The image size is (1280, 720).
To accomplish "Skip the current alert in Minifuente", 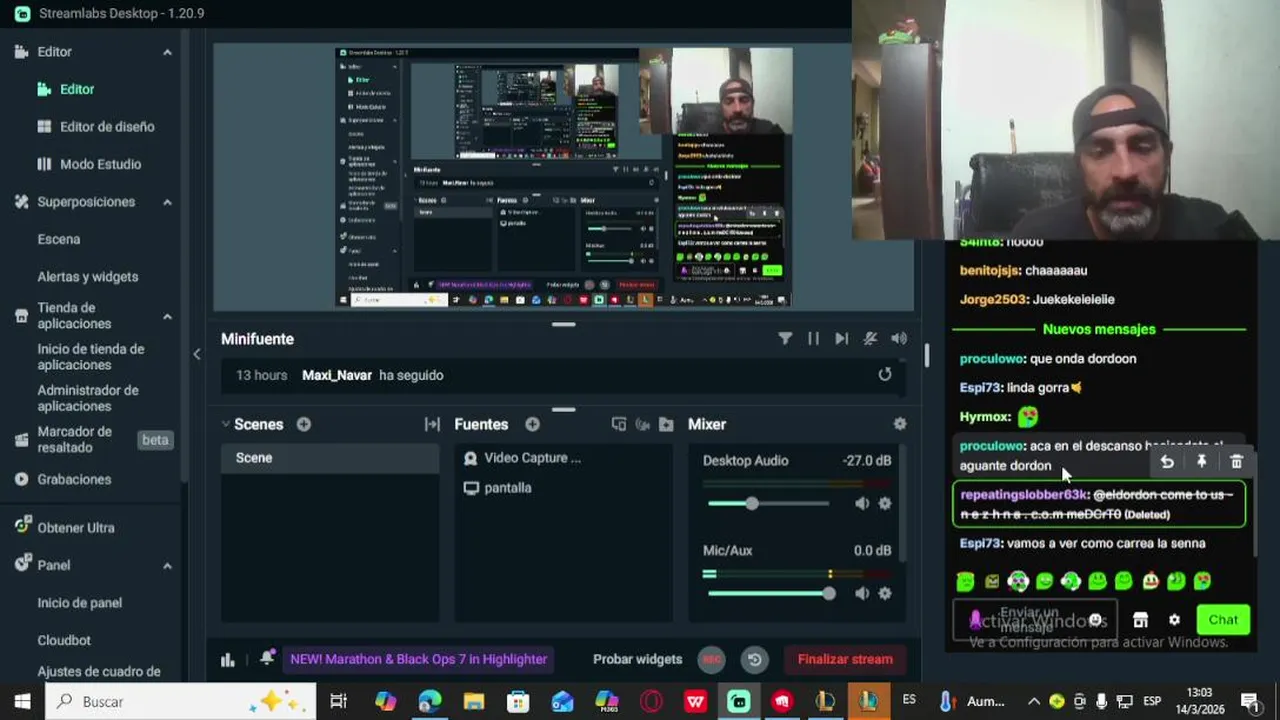I will 841,339.
